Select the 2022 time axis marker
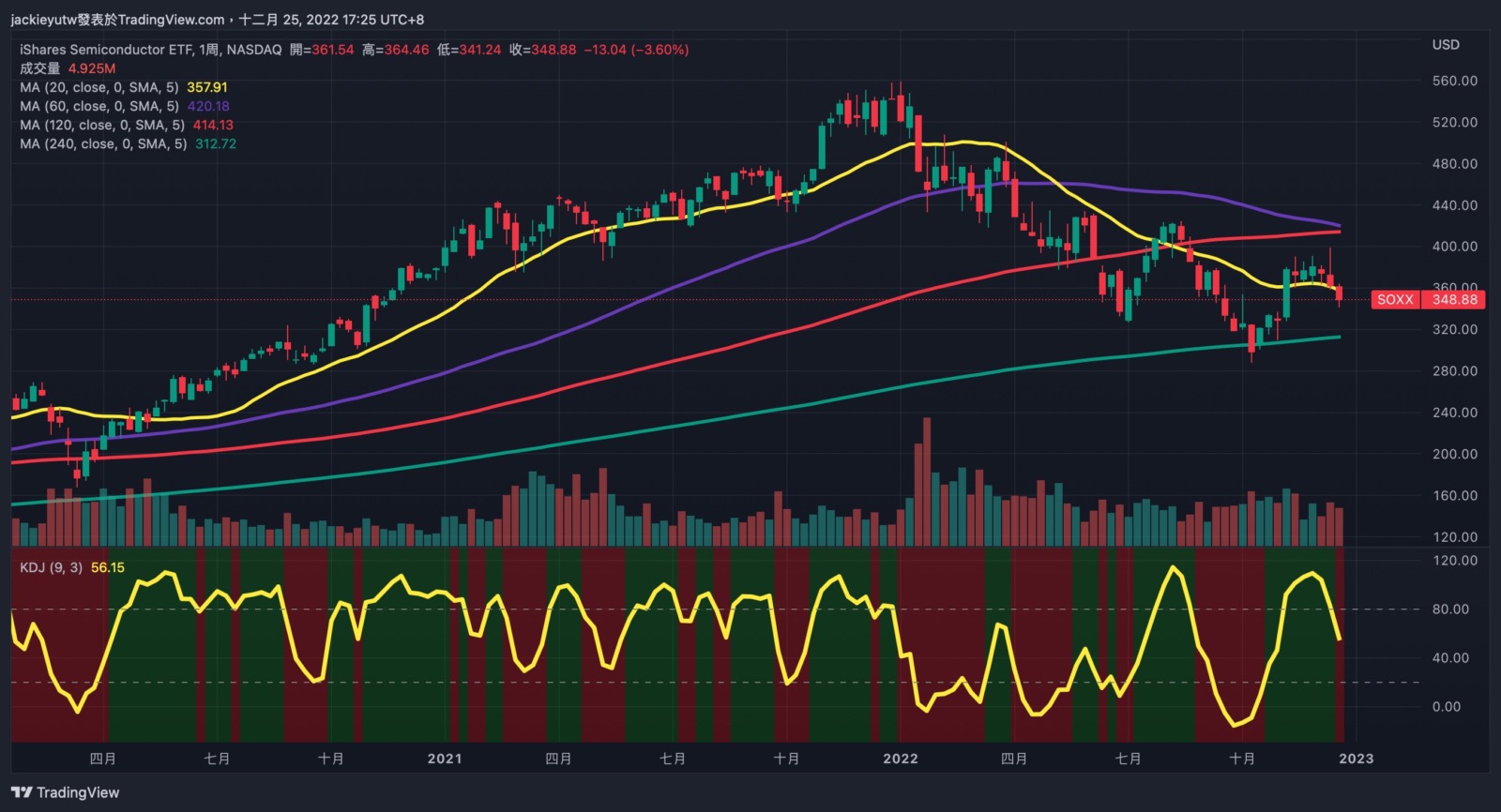Screen dimensions: 1501x812 (x=901, y=759)
